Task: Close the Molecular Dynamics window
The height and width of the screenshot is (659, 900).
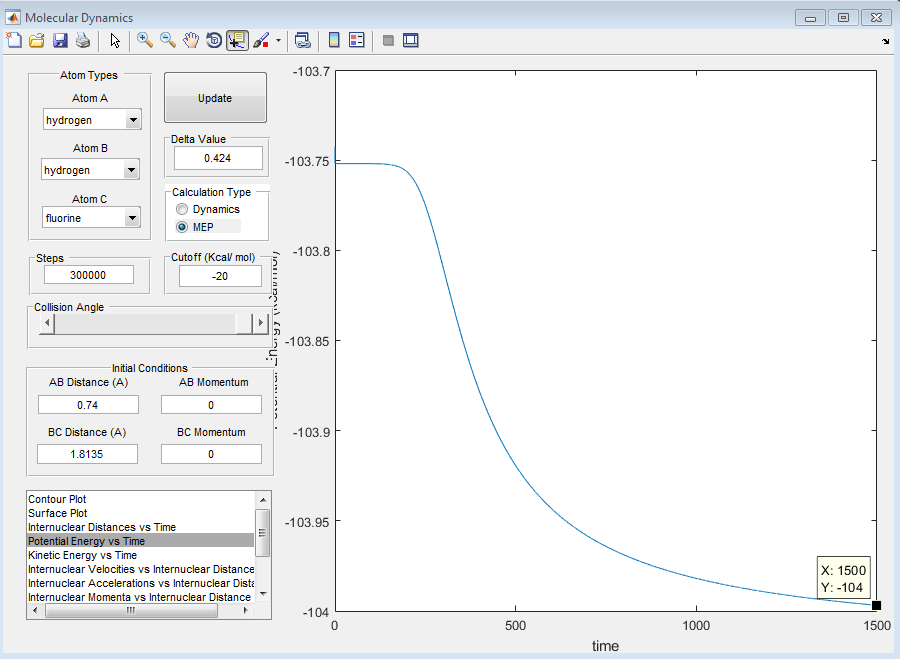Action: [876, 18]
